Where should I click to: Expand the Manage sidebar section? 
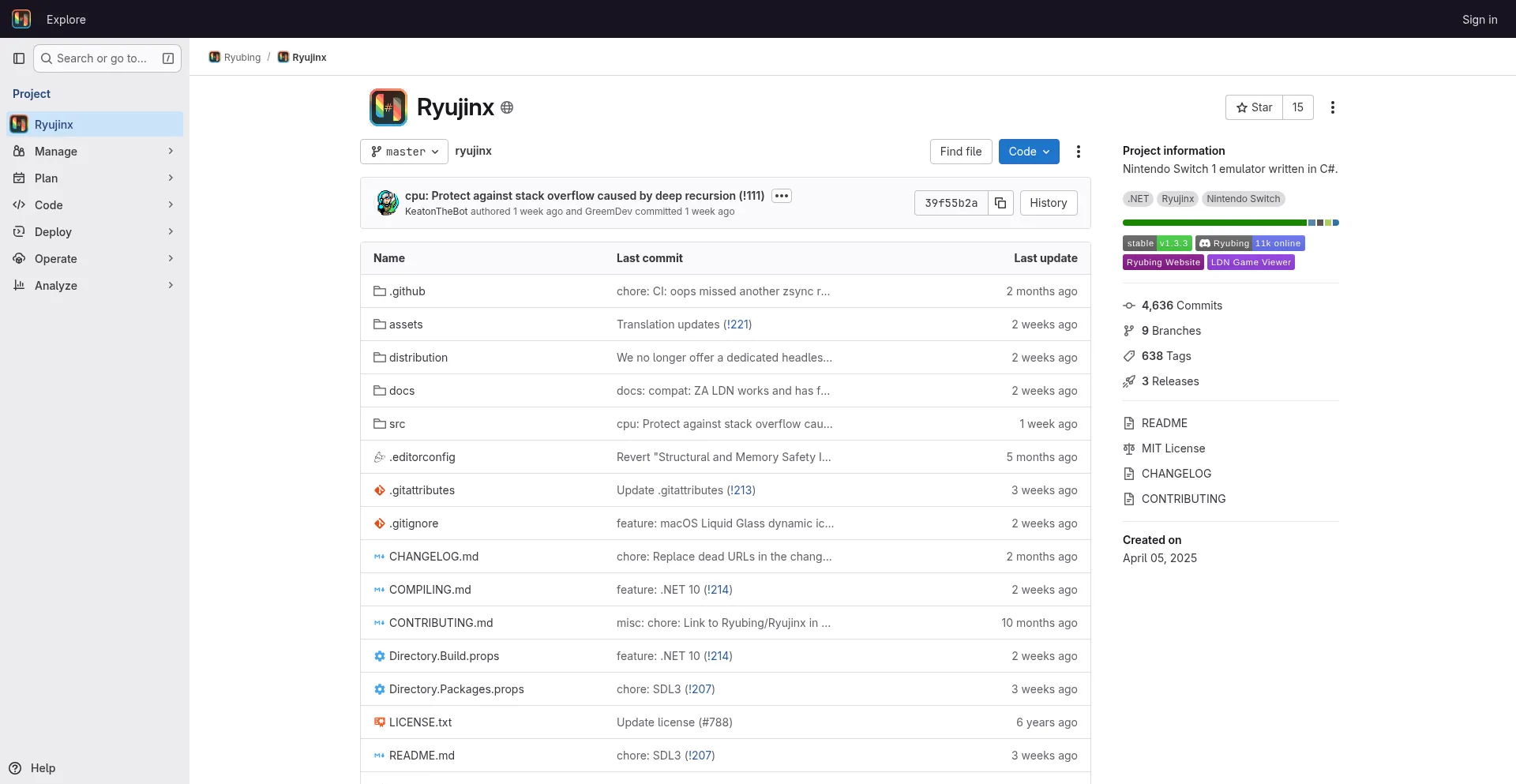click(95, 152)
